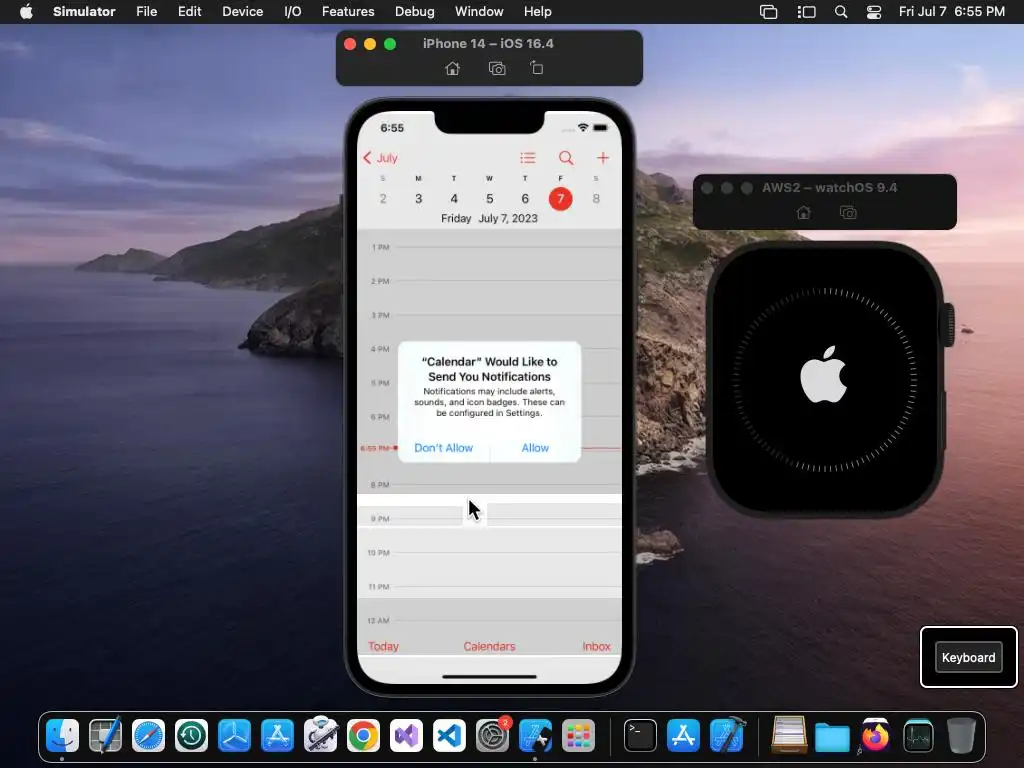
Task: Select the highlighted day 7
Action: click(560, 199)
